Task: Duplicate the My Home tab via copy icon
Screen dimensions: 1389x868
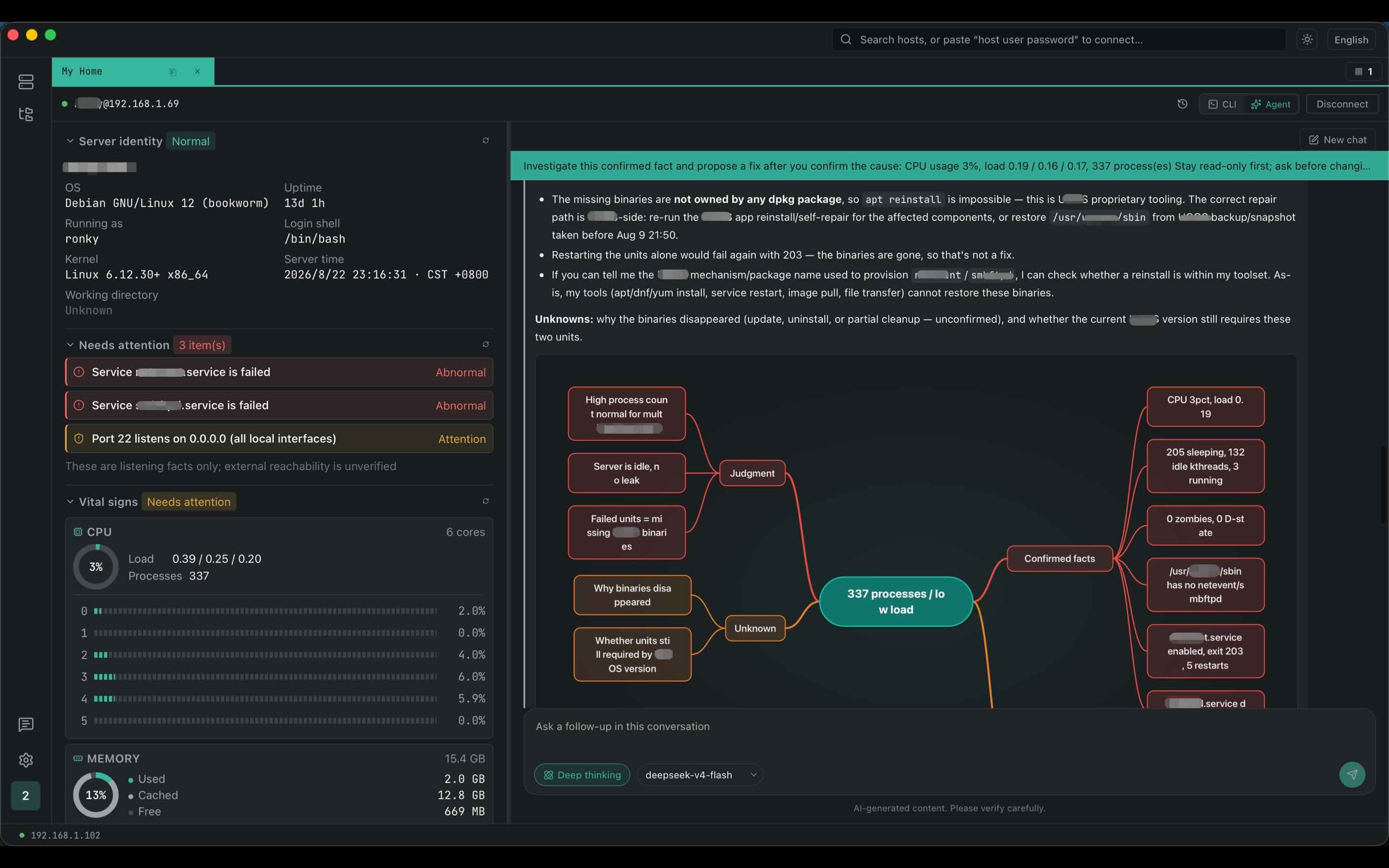Action: (x=173, y=72)
